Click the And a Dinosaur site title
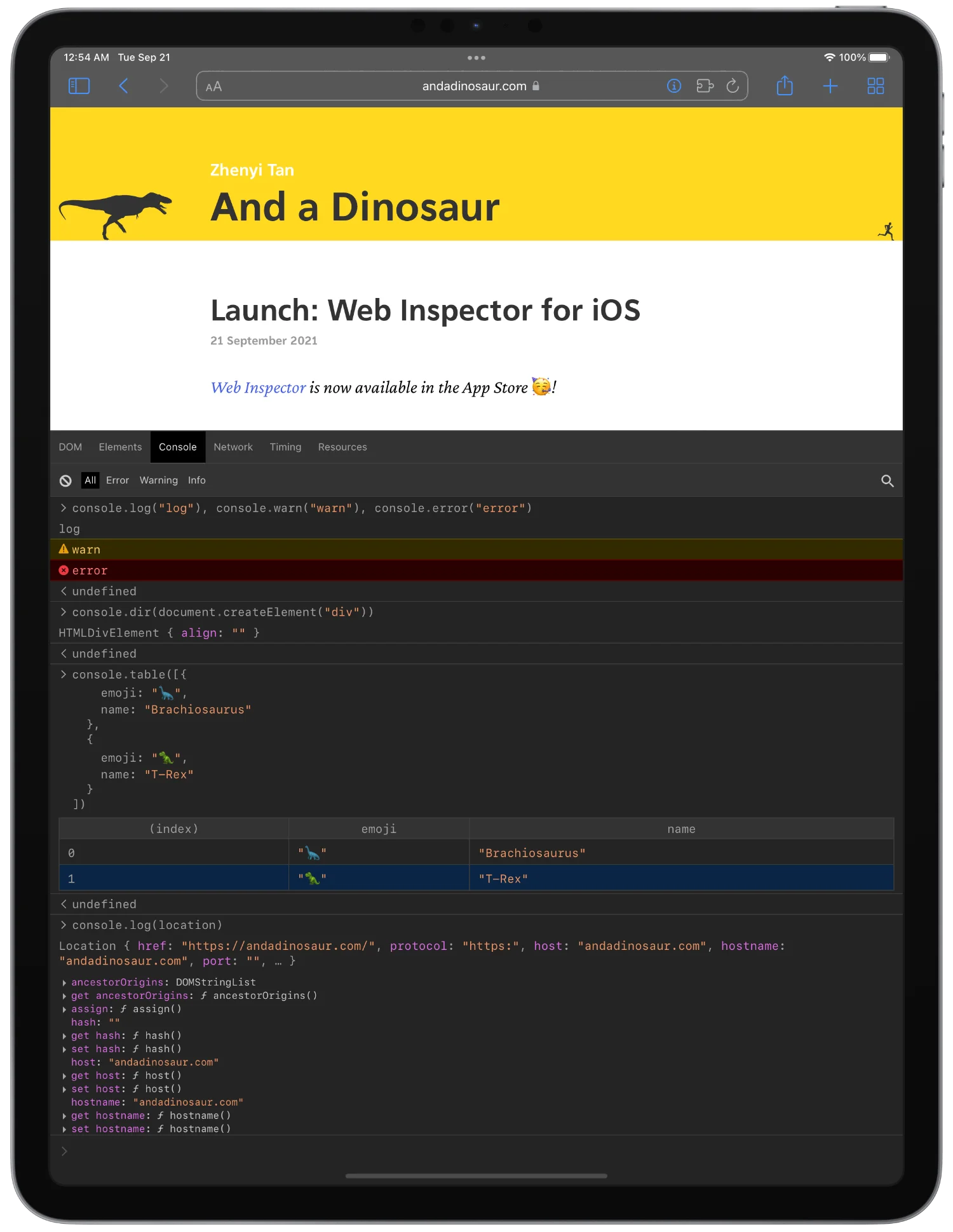Screen dimensions: 953x1232 click(355, 207)
